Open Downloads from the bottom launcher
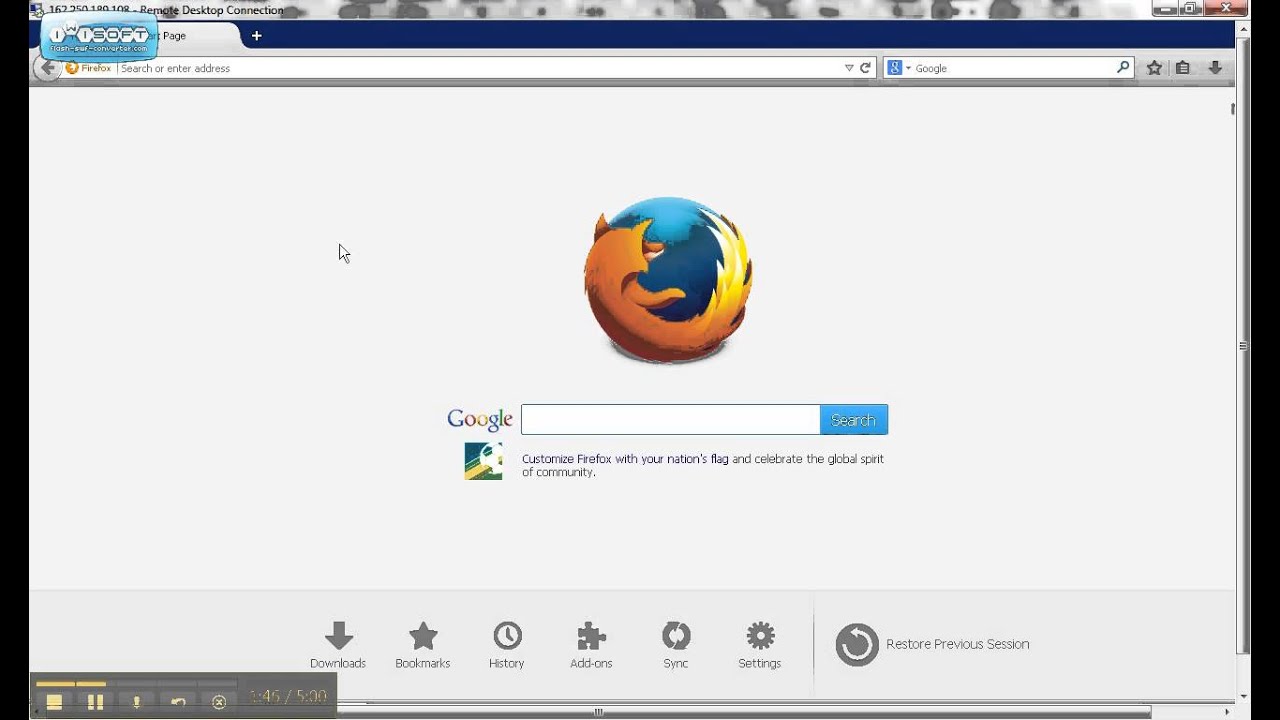Viewport: 1280px width, 720px height. point(338,645)
